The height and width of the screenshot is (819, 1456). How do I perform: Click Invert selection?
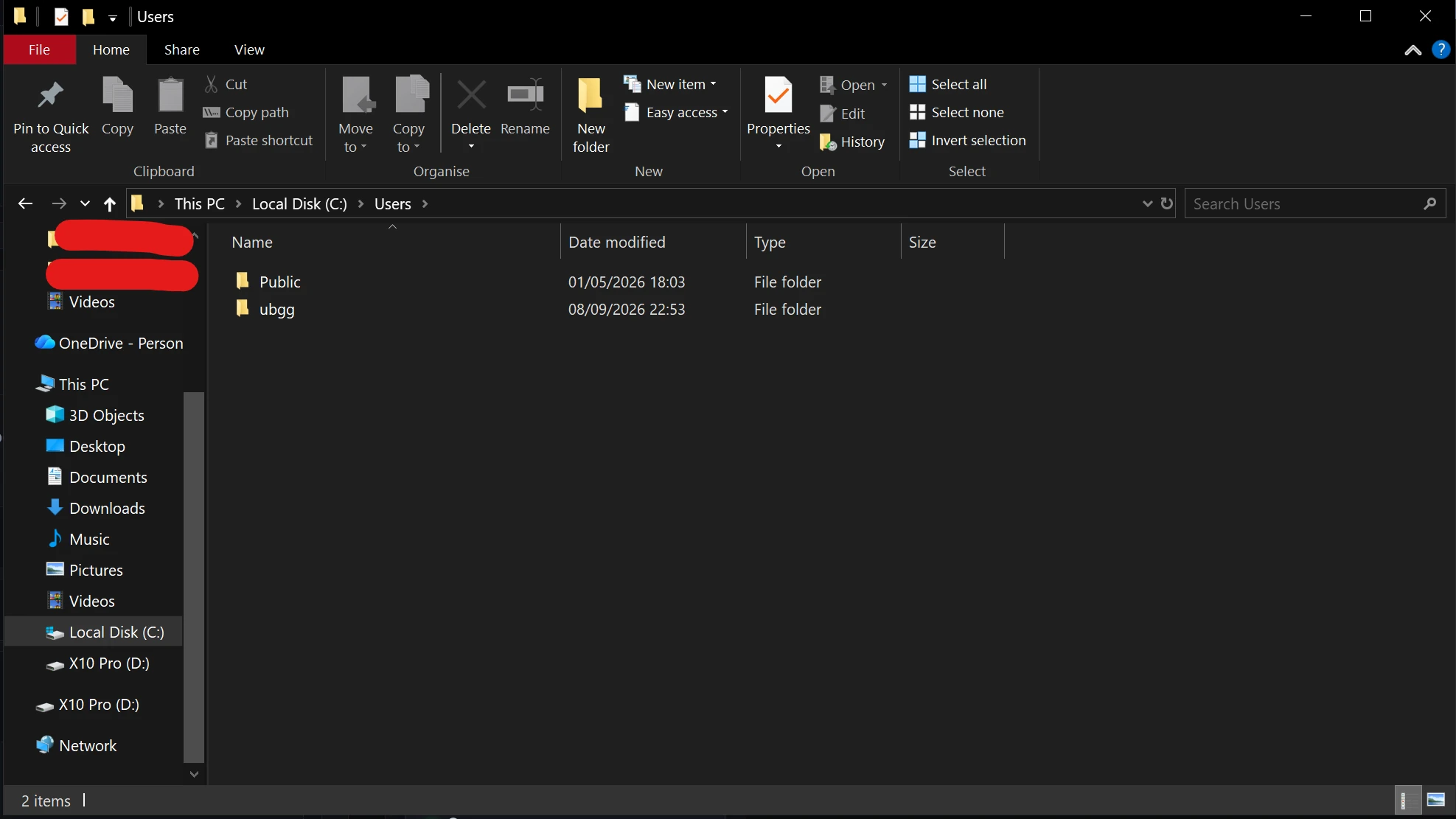968,140
